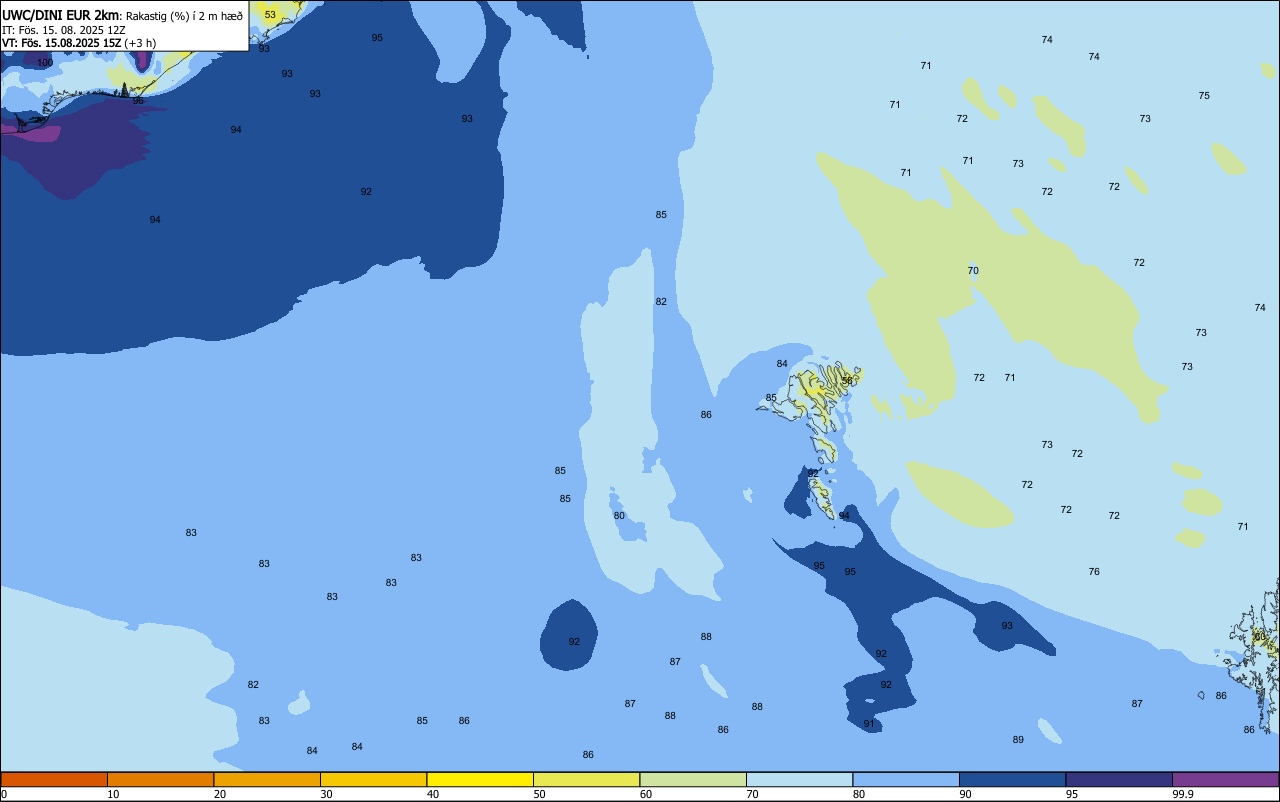Click the '75' humidity value on the map

pyautogui.click(x=1204, y=96)
